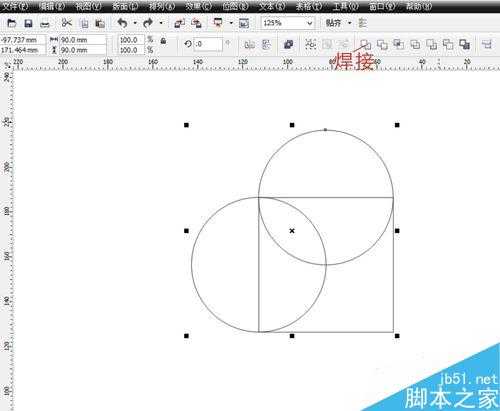500x411 pixels.
Task: Click the horizontal scale factor field 100.0
Action: point(131,40)
